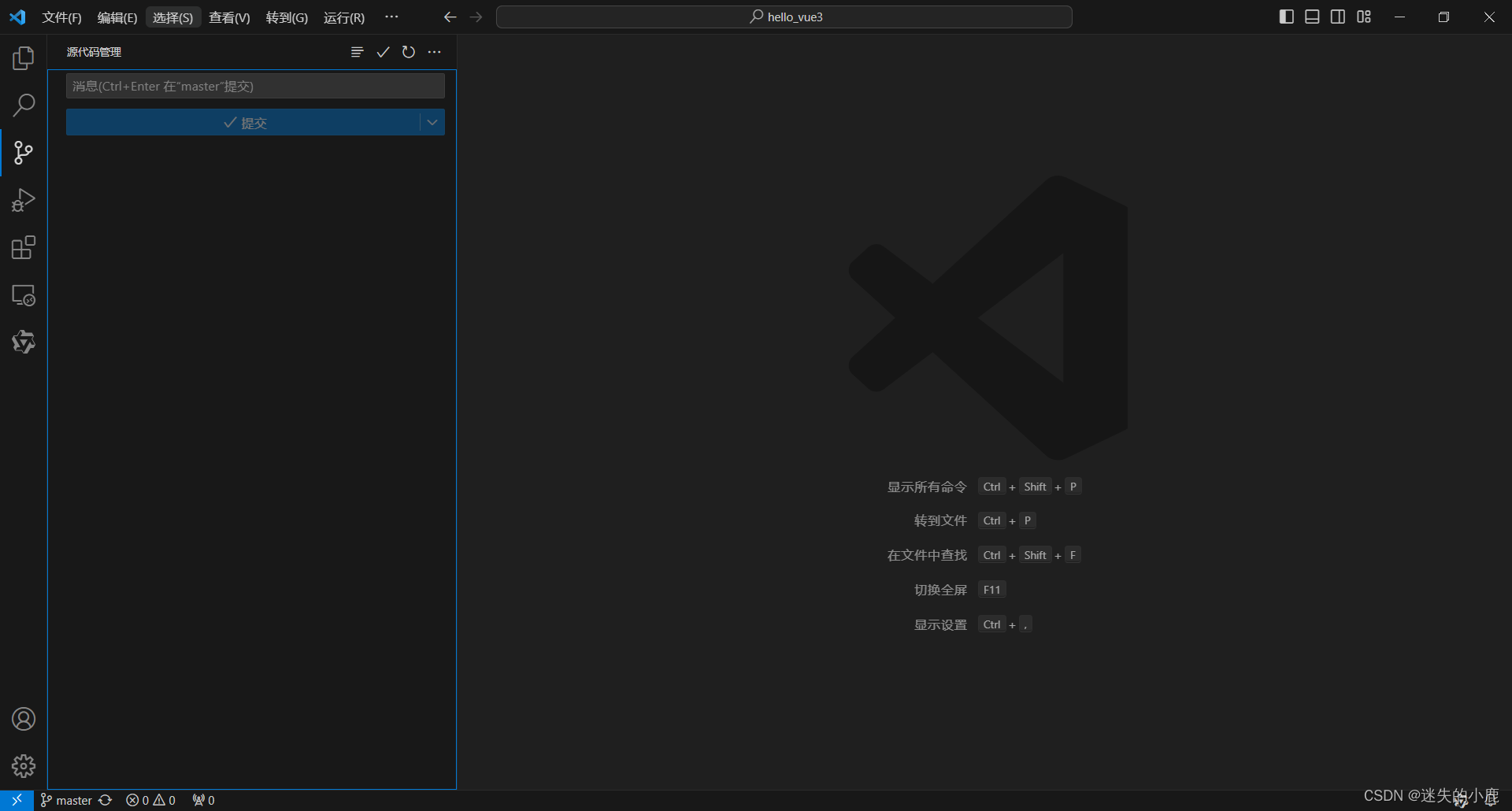
Task: Open the Manage gear icon
Action: coord(24,766)
